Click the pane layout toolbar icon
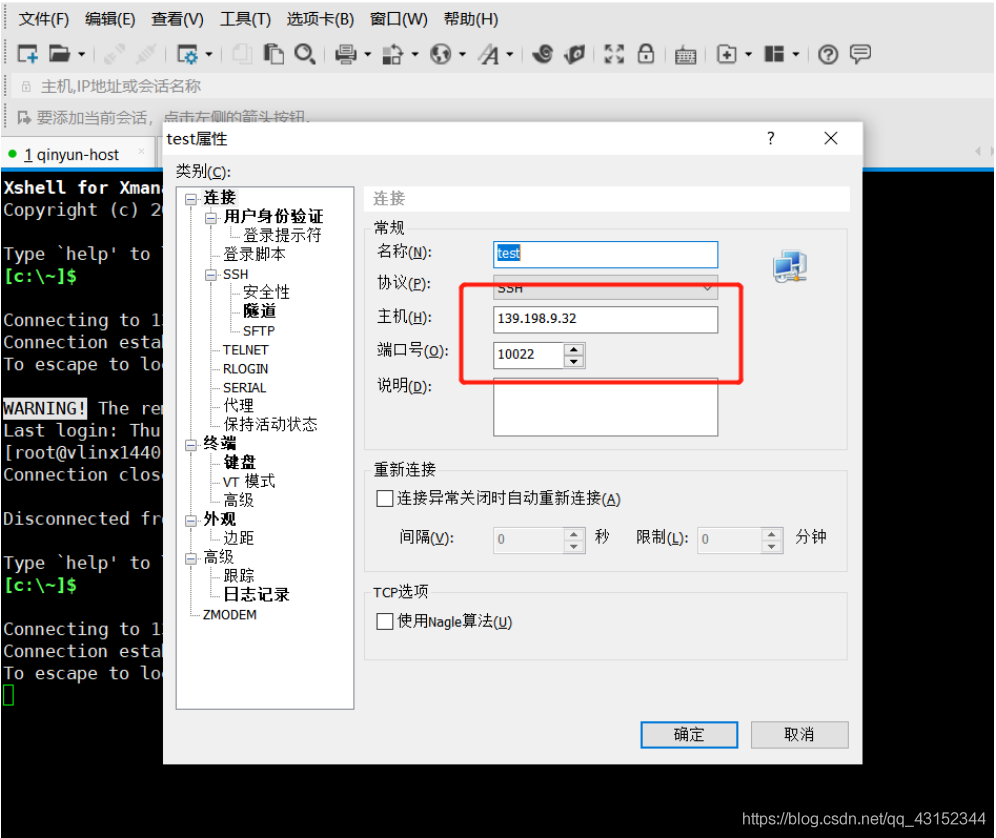996x838 pixels. [774, 55]
